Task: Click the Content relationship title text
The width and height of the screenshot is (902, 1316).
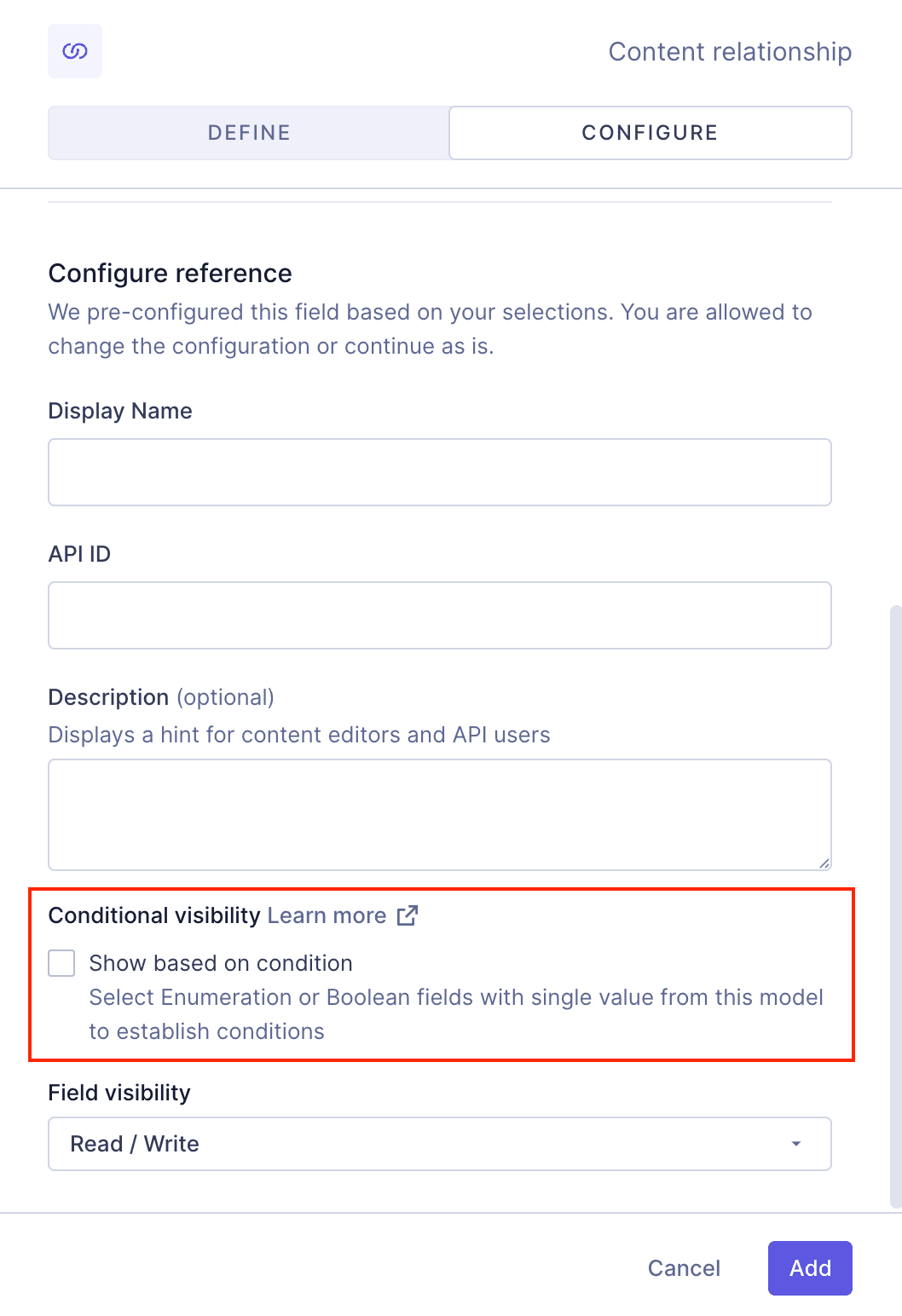Action: tap(729, 51)
